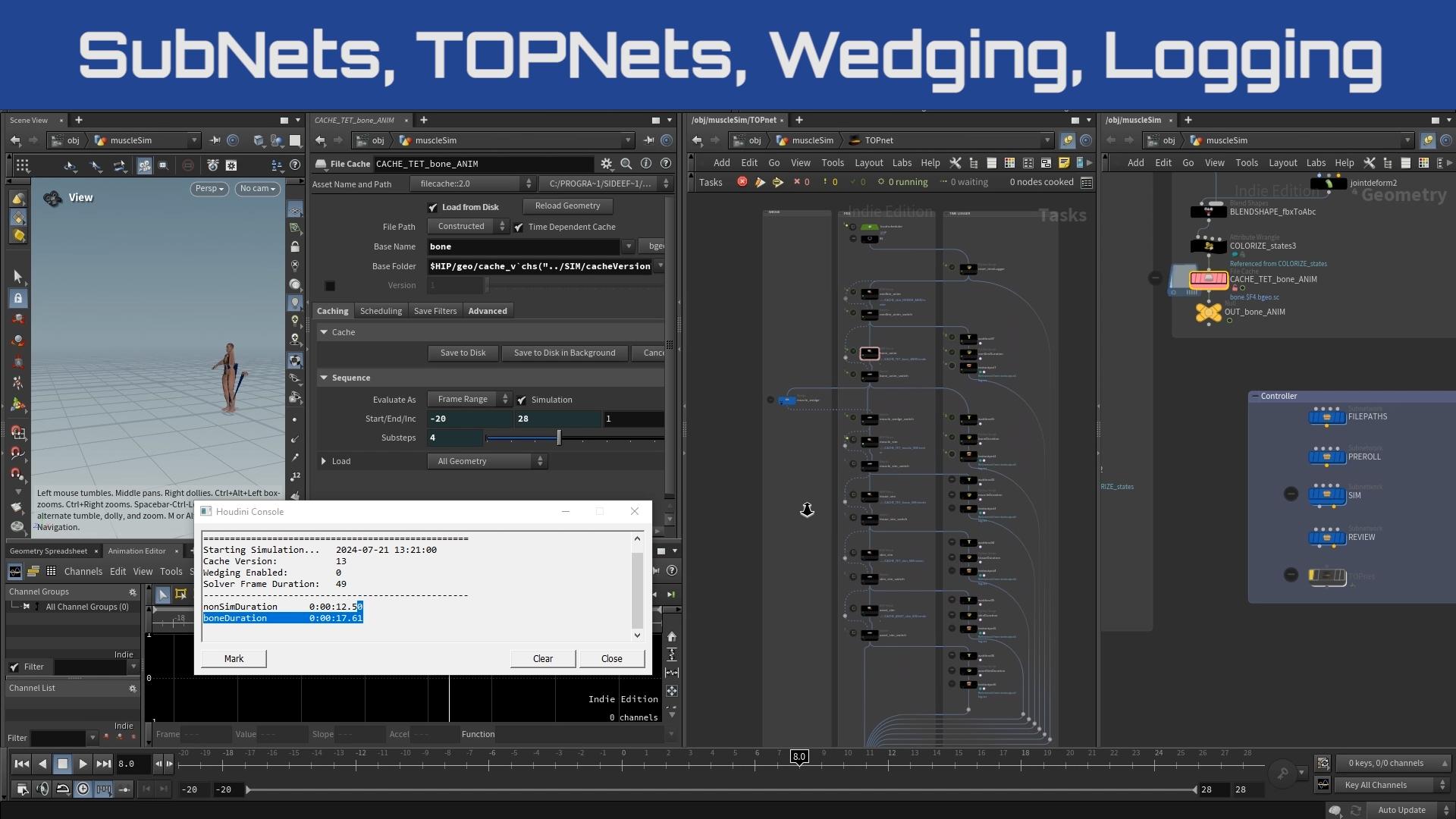Click the network tools wrench icon in TOPnet pane
1456x819 pixels.
(955, 163)
